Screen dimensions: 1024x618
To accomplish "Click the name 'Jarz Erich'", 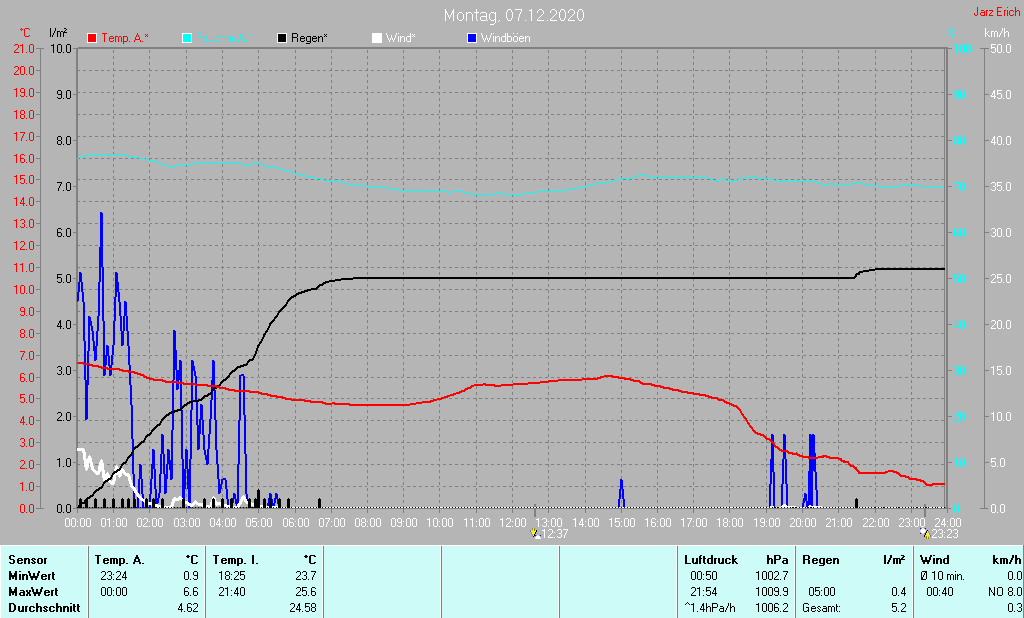I will [997, 12].
